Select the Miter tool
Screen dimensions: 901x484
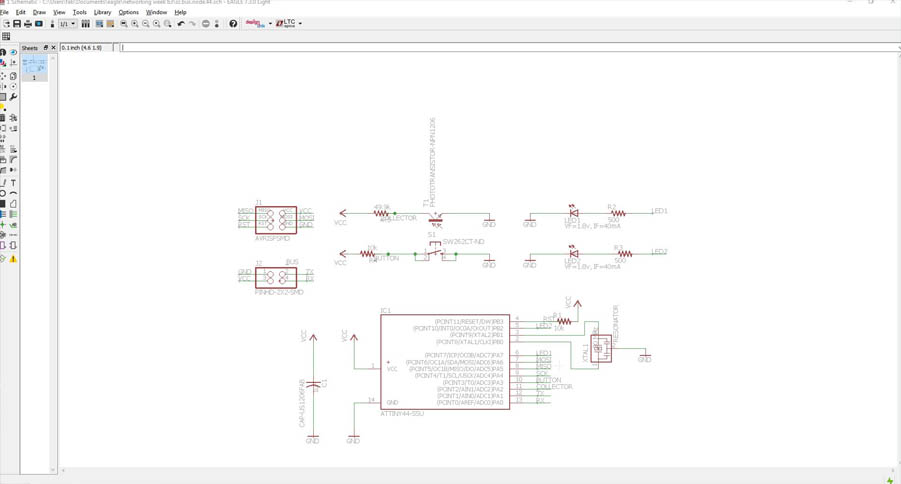tap(13, 159)
